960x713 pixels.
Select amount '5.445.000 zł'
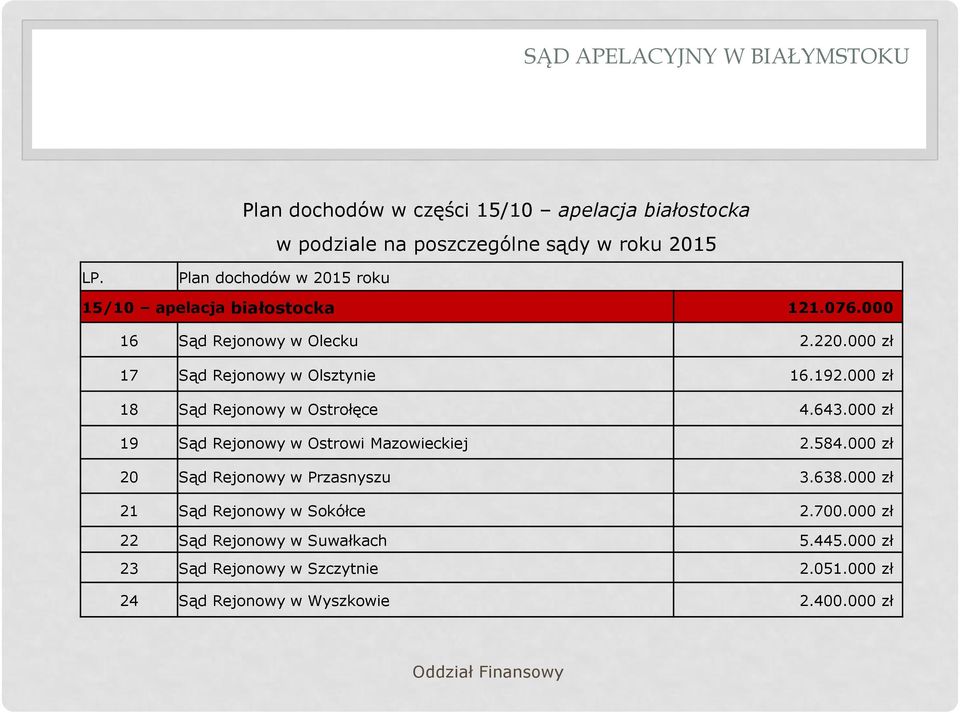(x=846, y=540)
